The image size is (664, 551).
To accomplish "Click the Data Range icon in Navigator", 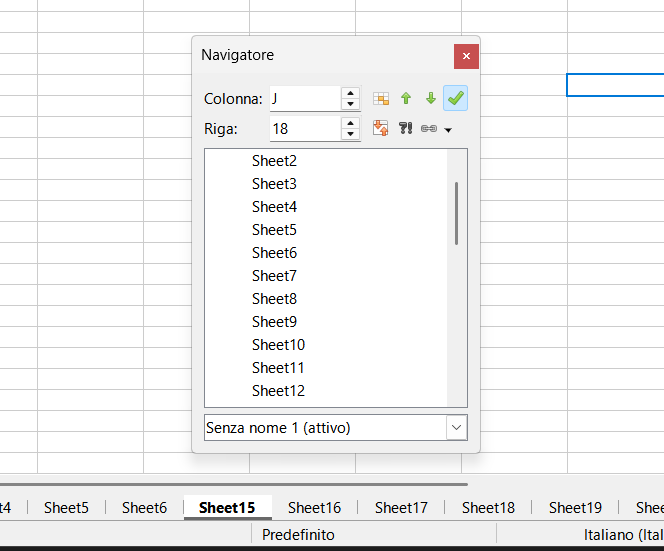I will coord(381,98).
